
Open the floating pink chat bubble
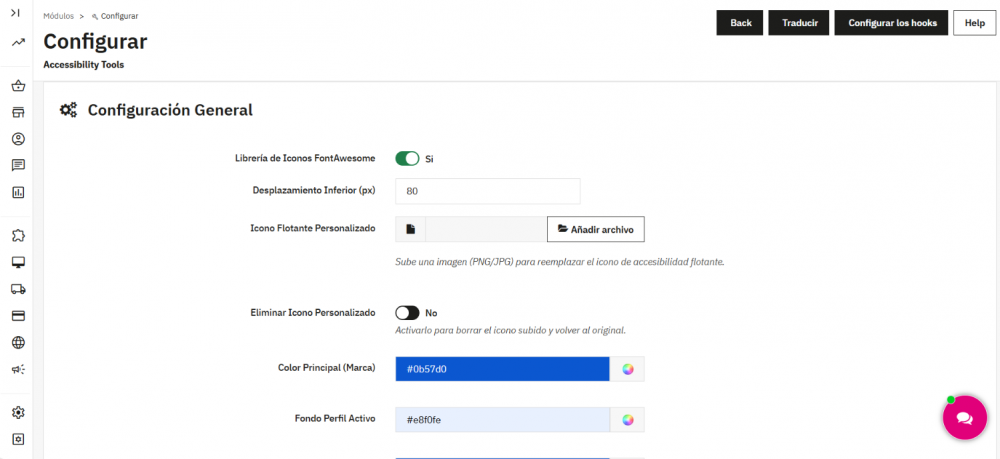coord(964,418)
